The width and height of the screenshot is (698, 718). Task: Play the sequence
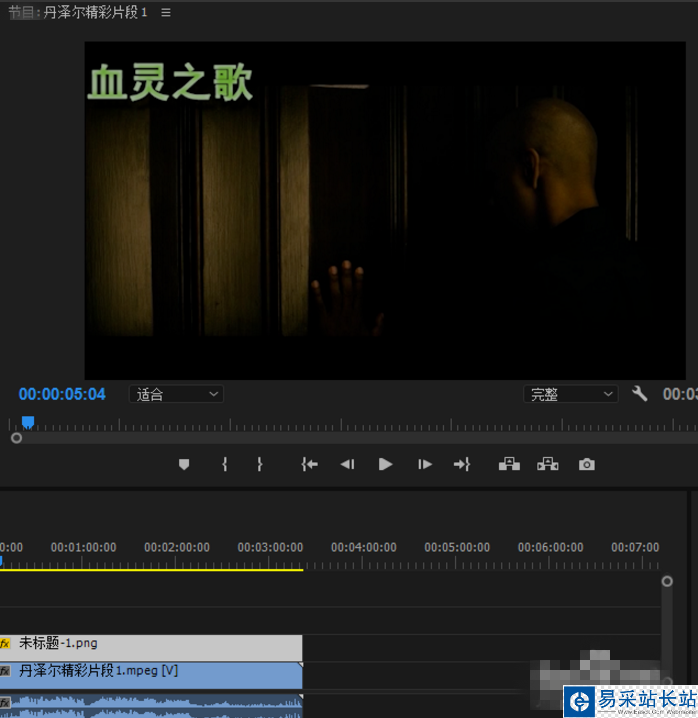386,464
